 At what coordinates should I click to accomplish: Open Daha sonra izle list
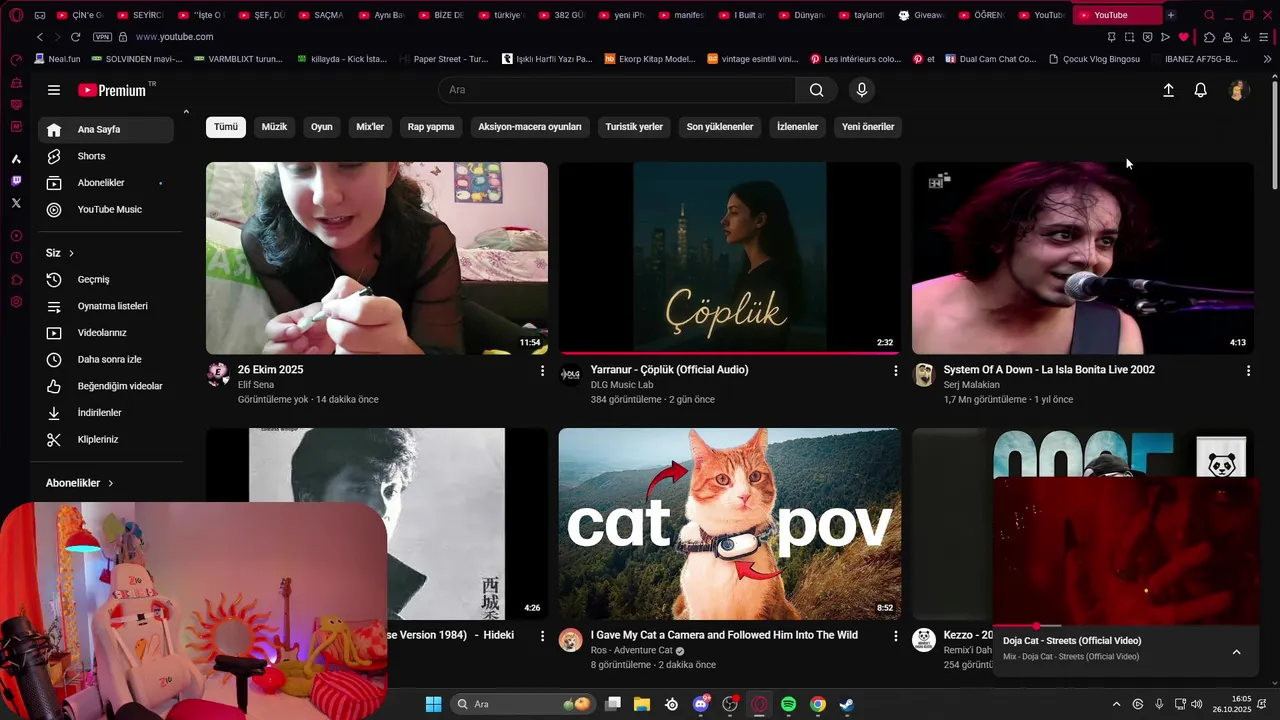click(108, 359)
